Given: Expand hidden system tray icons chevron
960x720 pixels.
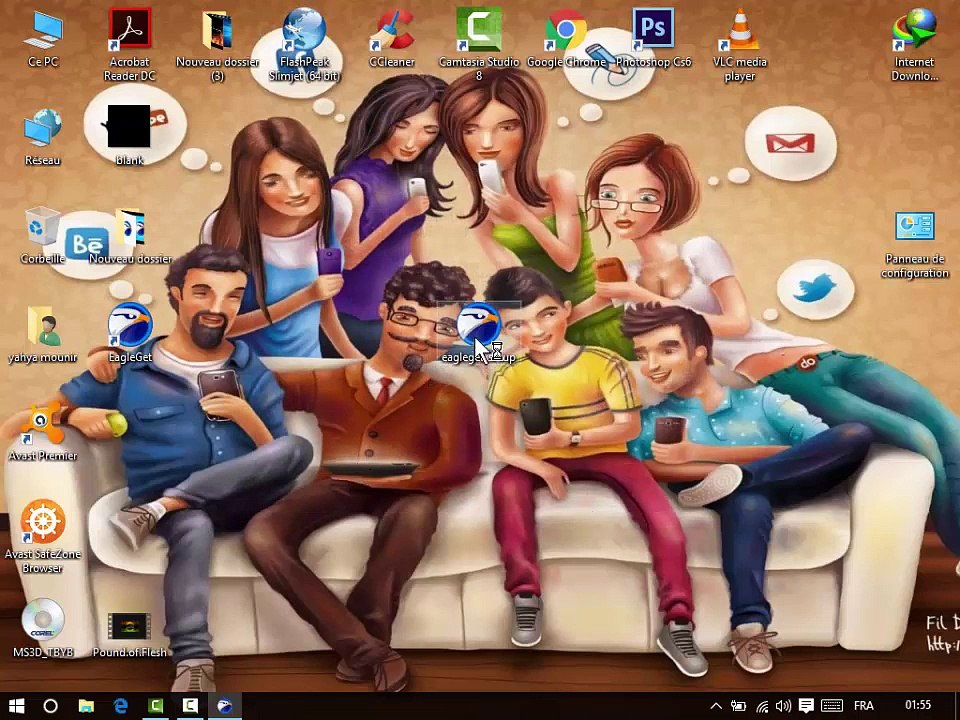Looking at the screenshot, I should (716, 706).
